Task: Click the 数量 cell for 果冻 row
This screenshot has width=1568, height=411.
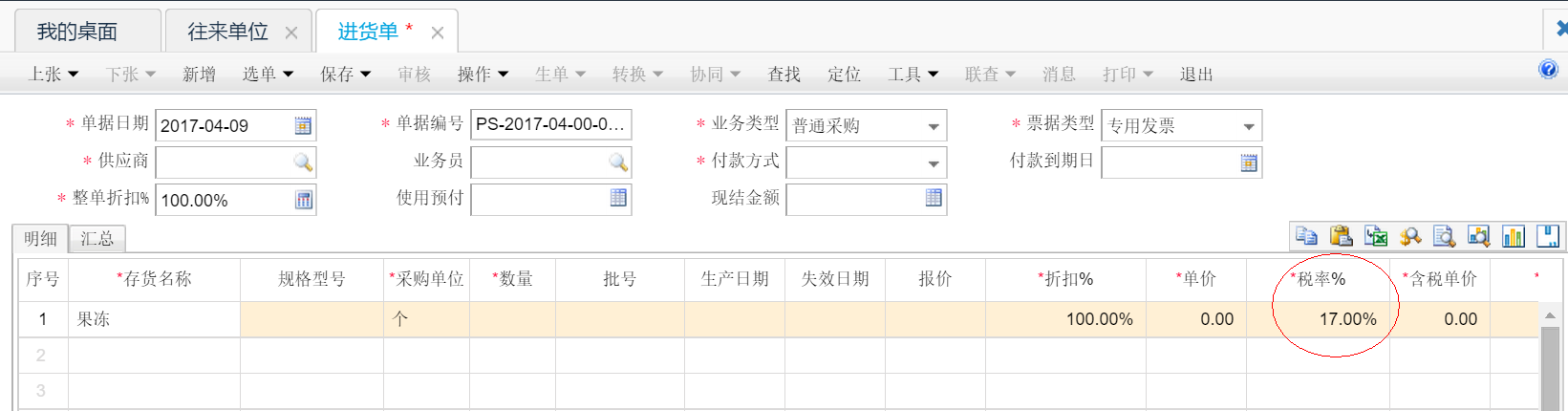Action: coord(512,319)
